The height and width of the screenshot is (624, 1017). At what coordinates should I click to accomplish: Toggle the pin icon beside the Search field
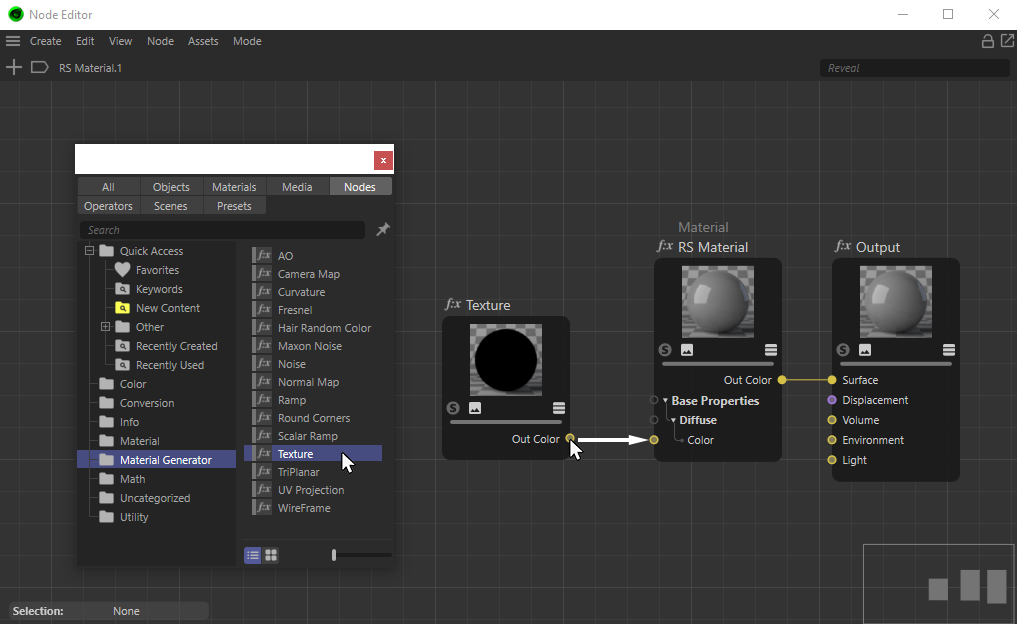pyautogui.click(x=382, y=230)
